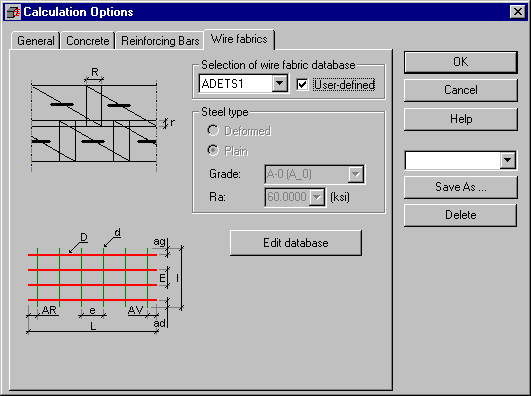Uncheck the User-defined checkbox

(x=302, y=84)
